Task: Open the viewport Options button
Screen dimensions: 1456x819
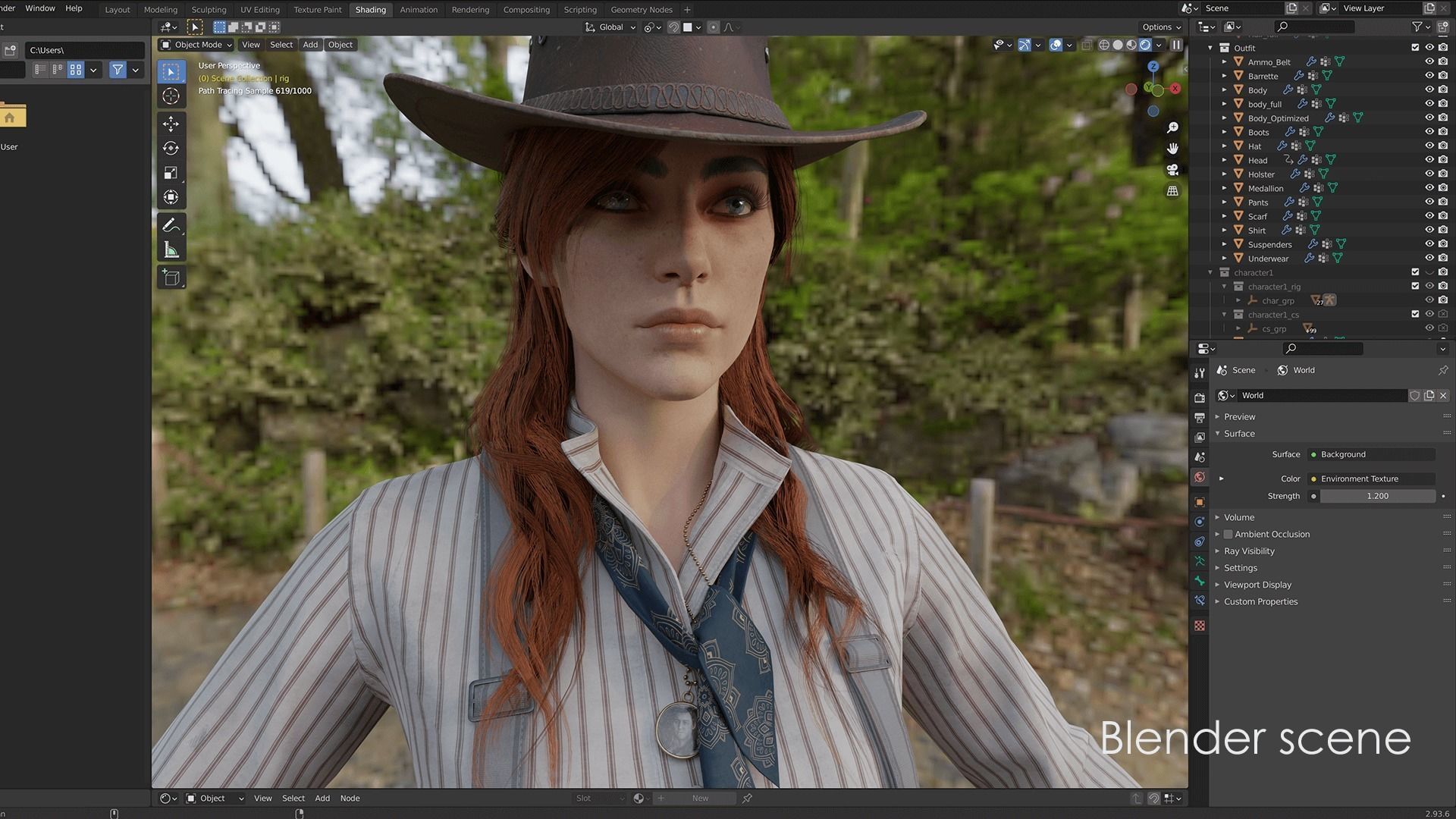Action: click(1161, 27)
